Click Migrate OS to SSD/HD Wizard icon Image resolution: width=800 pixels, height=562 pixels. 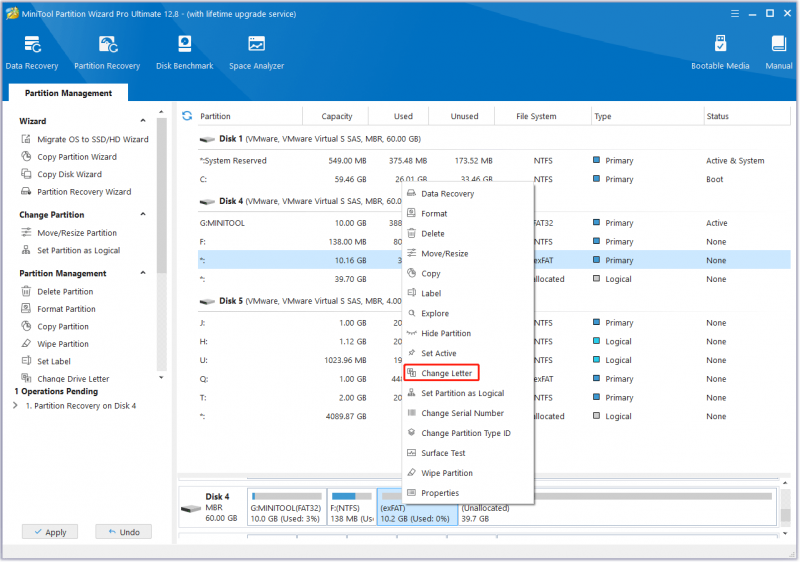pyautogui.click(x=26, y=139)
